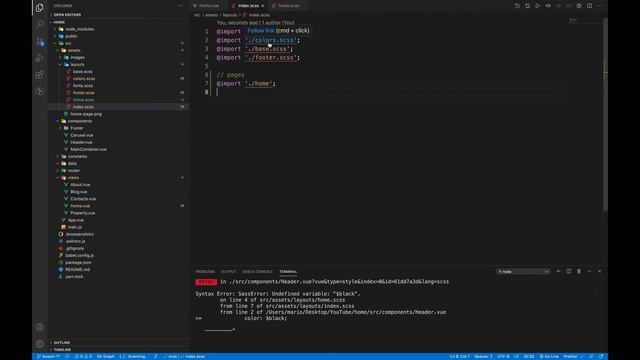Screen dimensions: 640x360
Task: Open the DEBUG CONSOLE panel tab
Action: [257, 271]
